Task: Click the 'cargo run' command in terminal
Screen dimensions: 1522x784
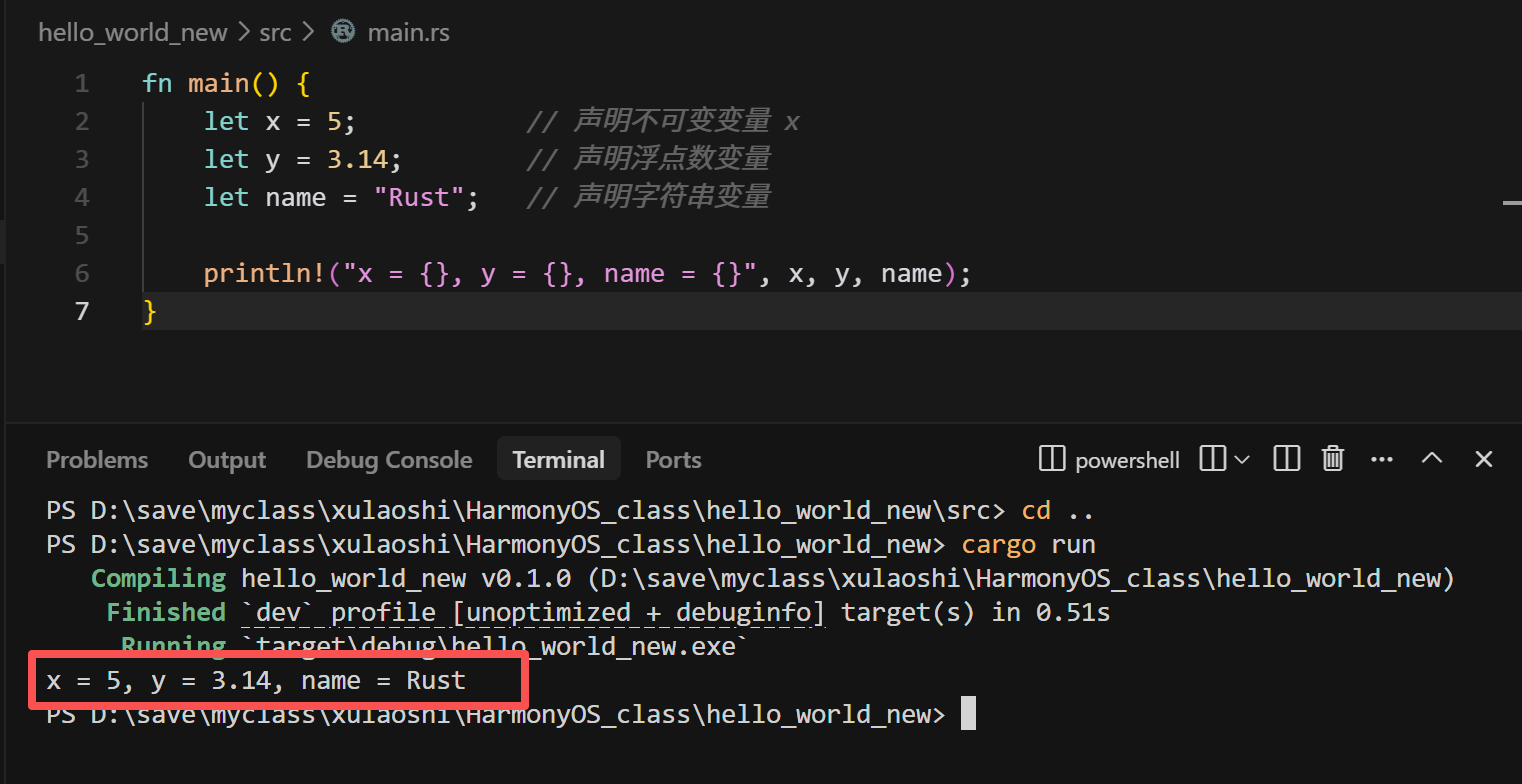Action: click(1028, 545)
